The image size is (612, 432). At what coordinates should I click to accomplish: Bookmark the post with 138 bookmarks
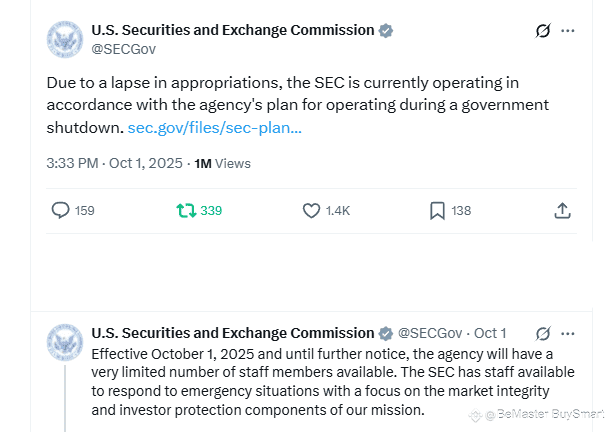tap(437, 210)
